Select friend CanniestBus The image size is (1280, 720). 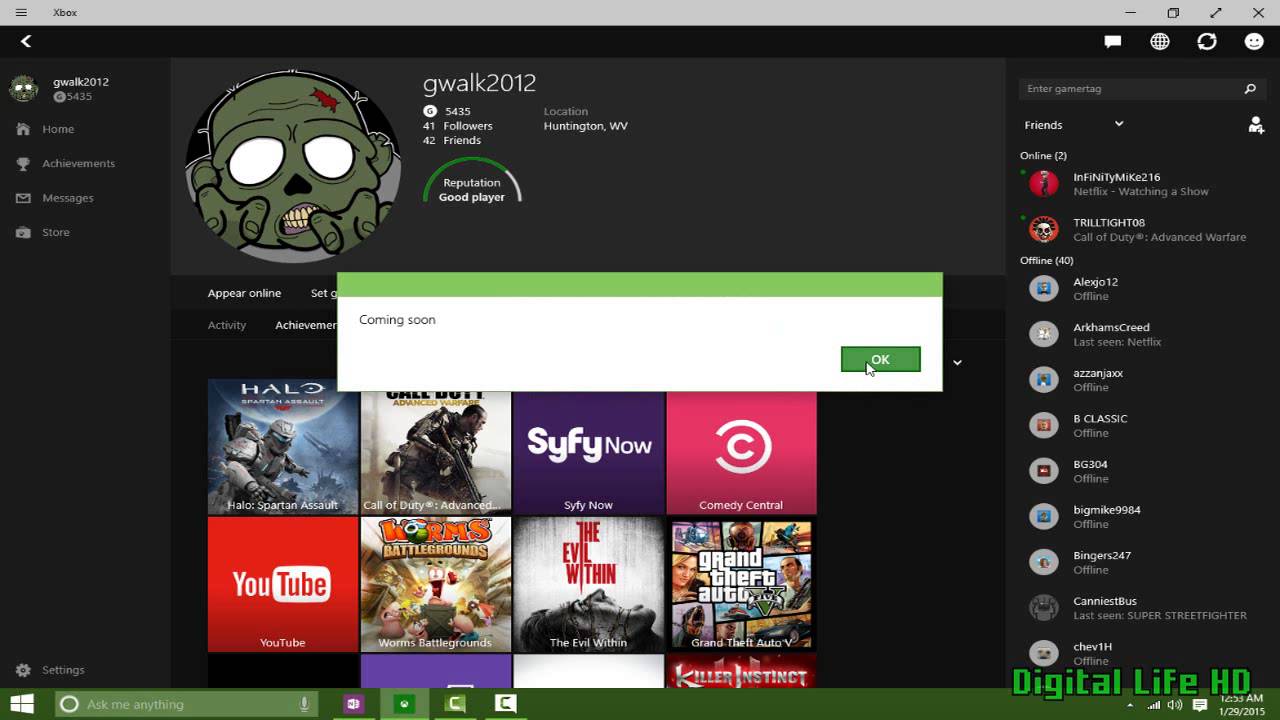[1142, 608]
